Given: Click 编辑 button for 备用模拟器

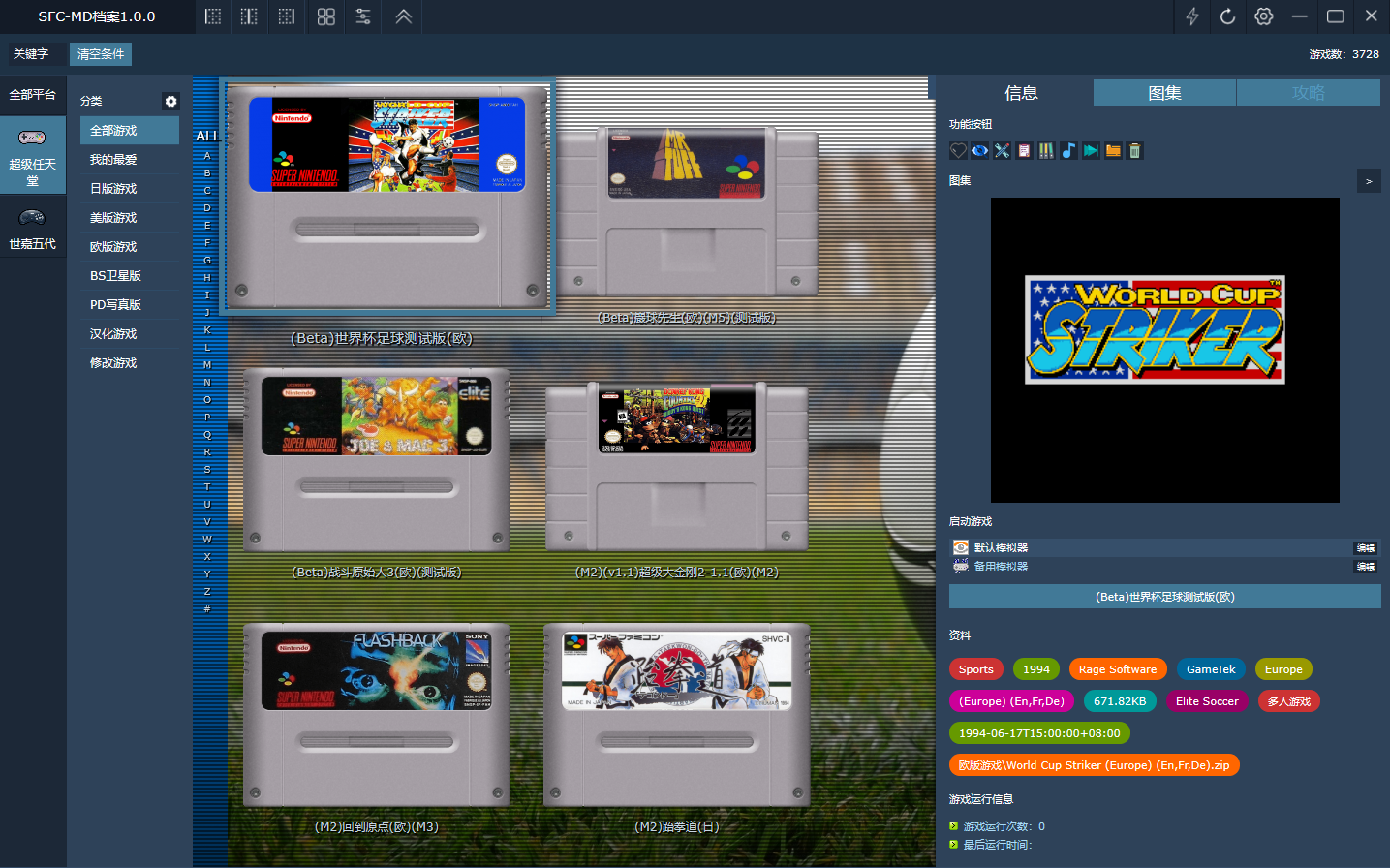Looking at the screenshot, I should pos(1366,567).
